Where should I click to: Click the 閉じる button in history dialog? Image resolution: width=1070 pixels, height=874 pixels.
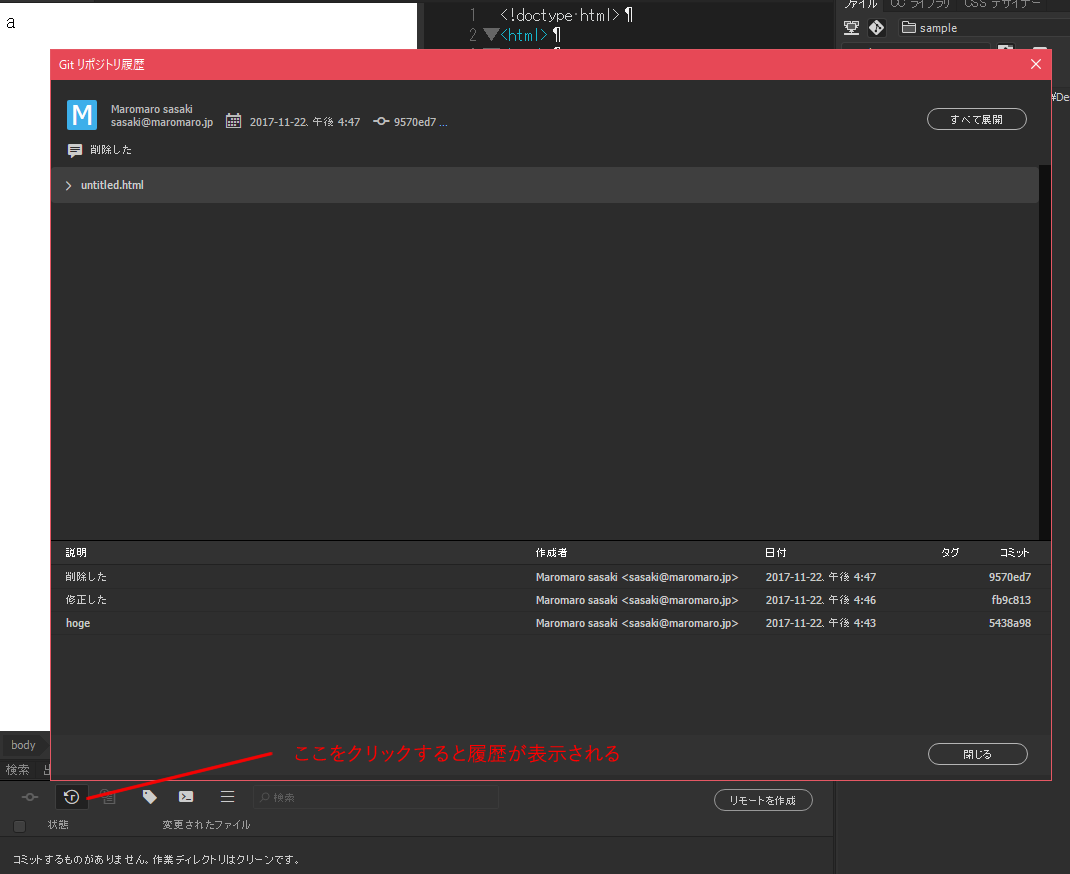coord(977,754)
